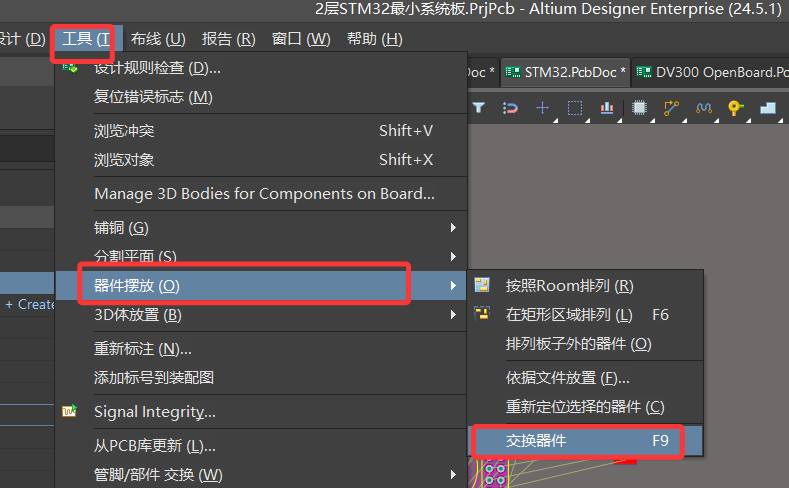The height and width of the screenshot is (488, 789).
Task: Click the Signal Integrity waveform icon
Action: [x=69, y=411]
